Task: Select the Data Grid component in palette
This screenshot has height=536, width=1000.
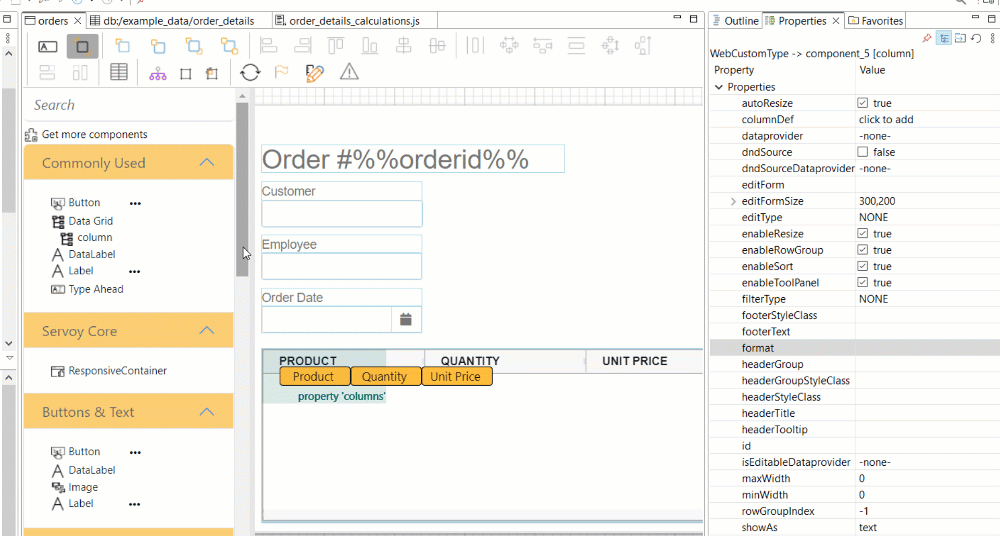Action: [90, 221]
